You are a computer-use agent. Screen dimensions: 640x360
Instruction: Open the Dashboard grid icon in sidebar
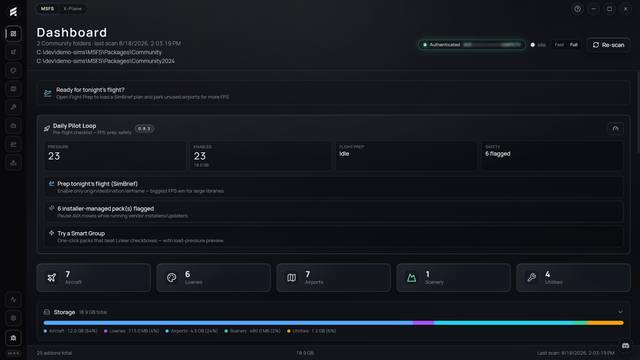13,33
